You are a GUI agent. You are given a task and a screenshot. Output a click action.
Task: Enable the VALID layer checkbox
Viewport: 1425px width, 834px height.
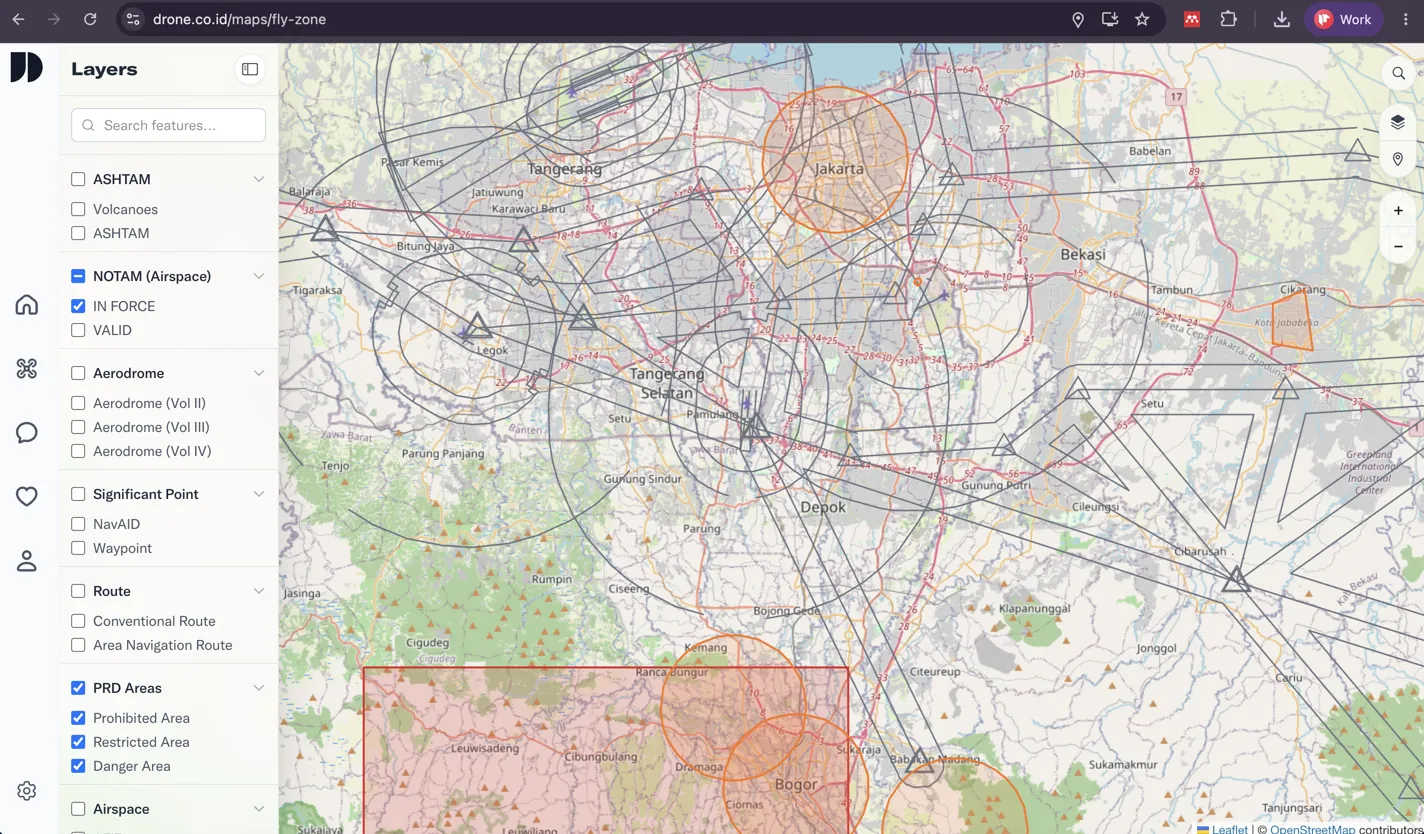[78, 330]
